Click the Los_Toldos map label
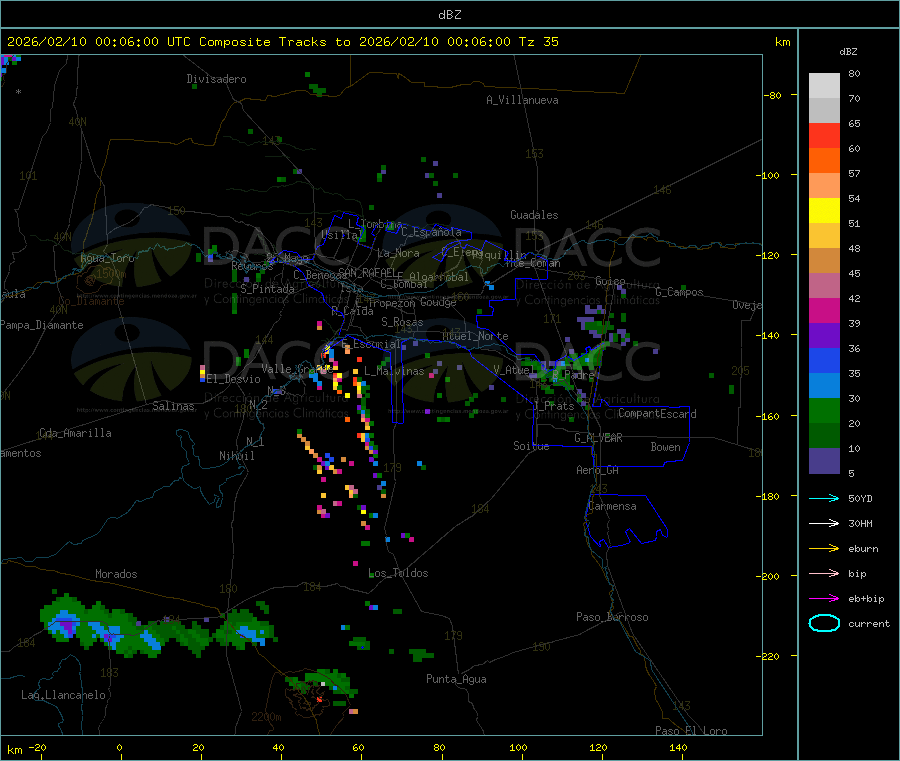 (398, 573)
